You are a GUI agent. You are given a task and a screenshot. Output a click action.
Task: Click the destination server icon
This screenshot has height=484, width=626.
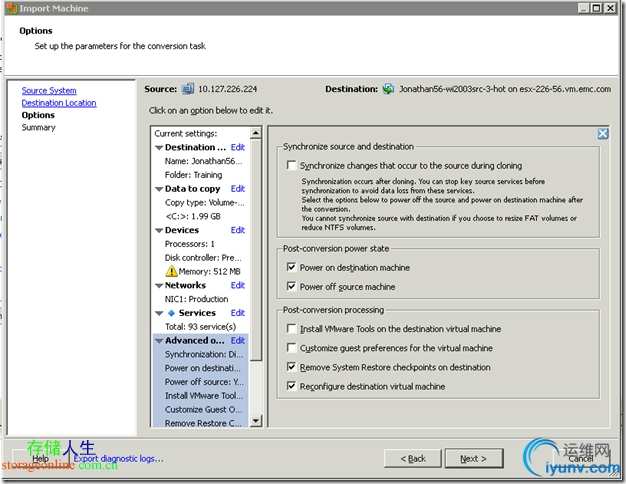pyautogui.click(x=388, y=89)
